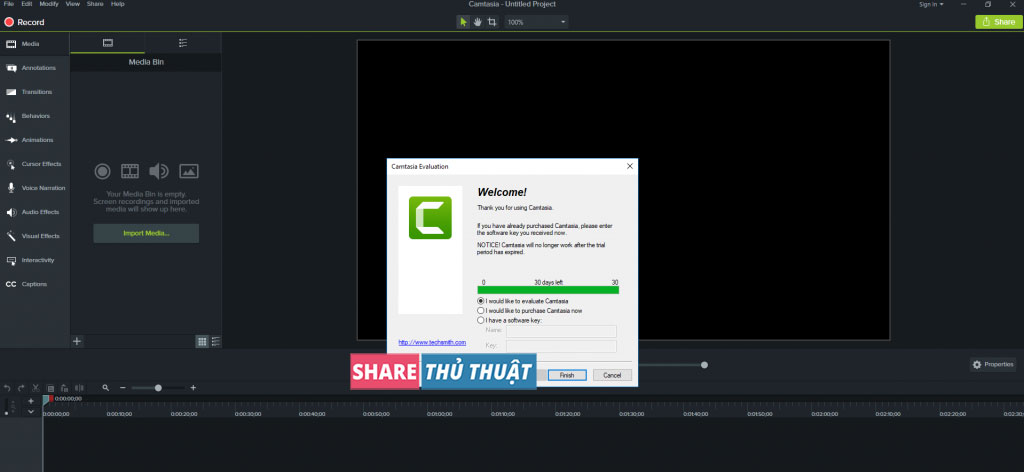Open the Edit menu
This screenshot has height=472, width=1024.
(27, 4)
